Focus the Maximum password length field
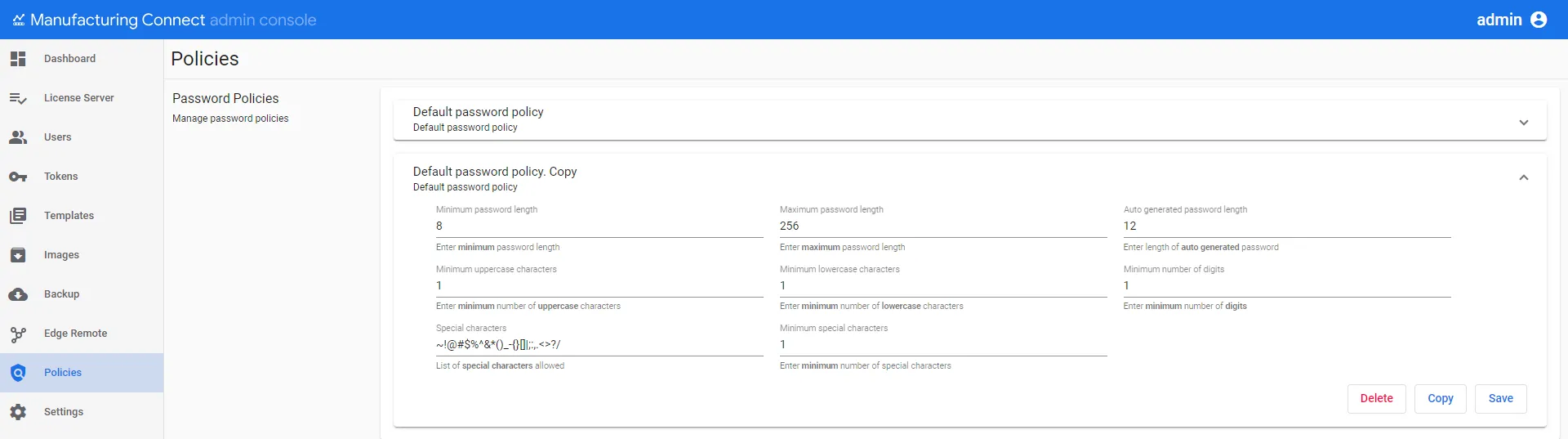Image resolution: width=1568 pixels, height=439 pixels. (943, 226)
